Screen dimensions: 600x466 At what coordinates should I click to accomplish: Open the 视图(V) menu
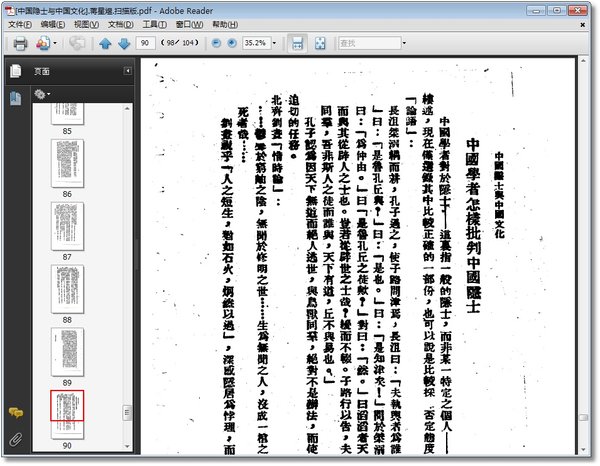tap(86, 23)
